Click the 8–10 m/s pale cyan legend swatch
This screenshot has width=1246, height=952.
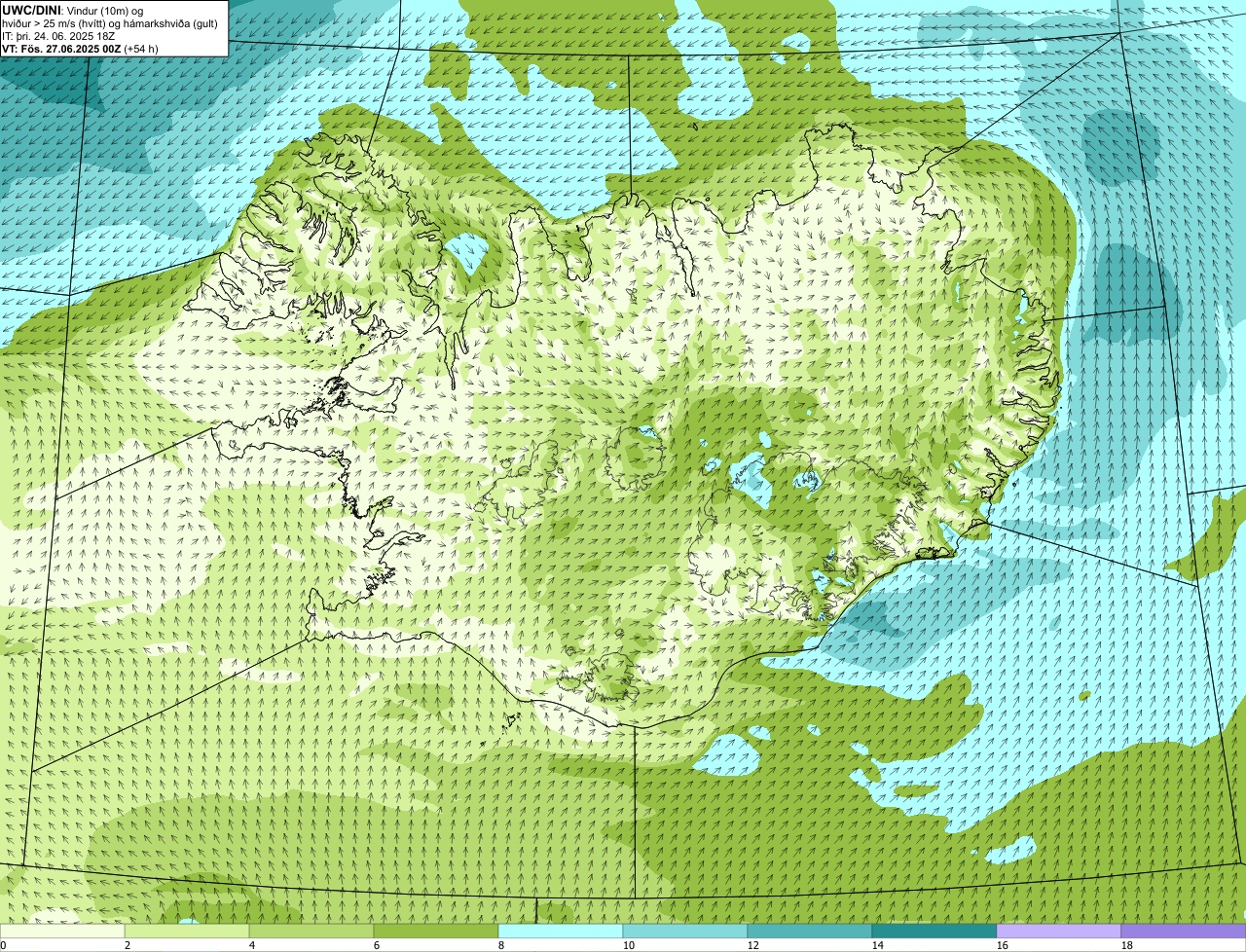[x=561, y=932]
